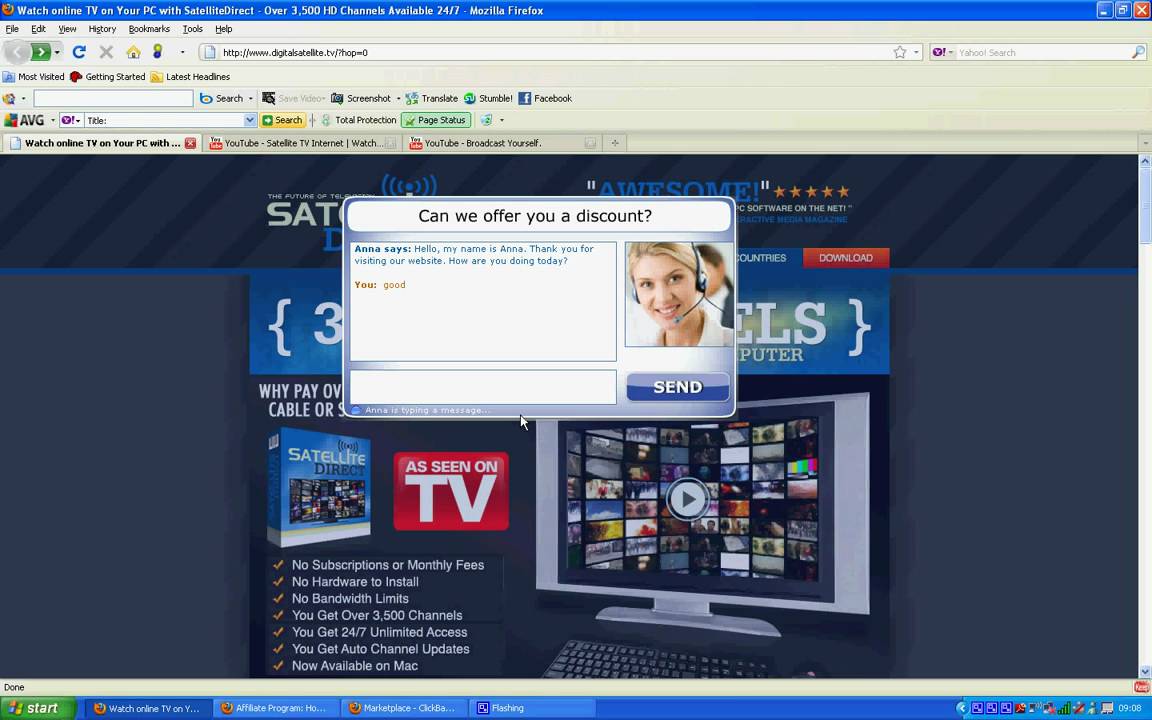Image resolution: width=1152 pixels, height=720 pixels.
Task: Open the Tools menu
Action: [x=192, y=29]
